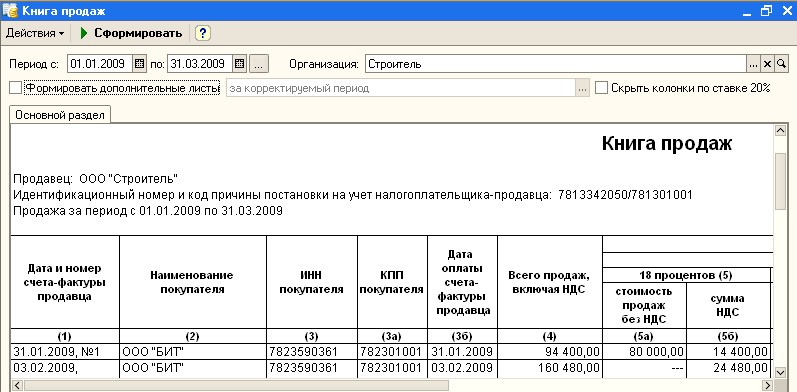797x392 pixels.
Task: Click the horizontal scrollbar right arrow
Action: point(768,385)
